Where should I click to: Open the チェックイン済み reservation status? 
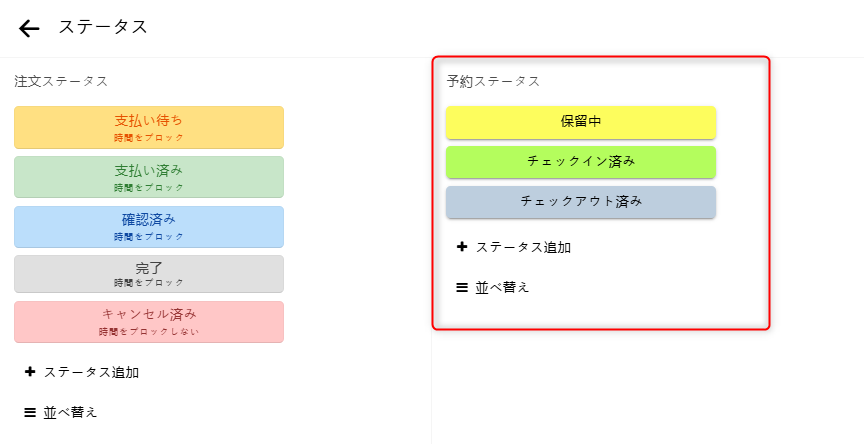(x=581, y=161)
